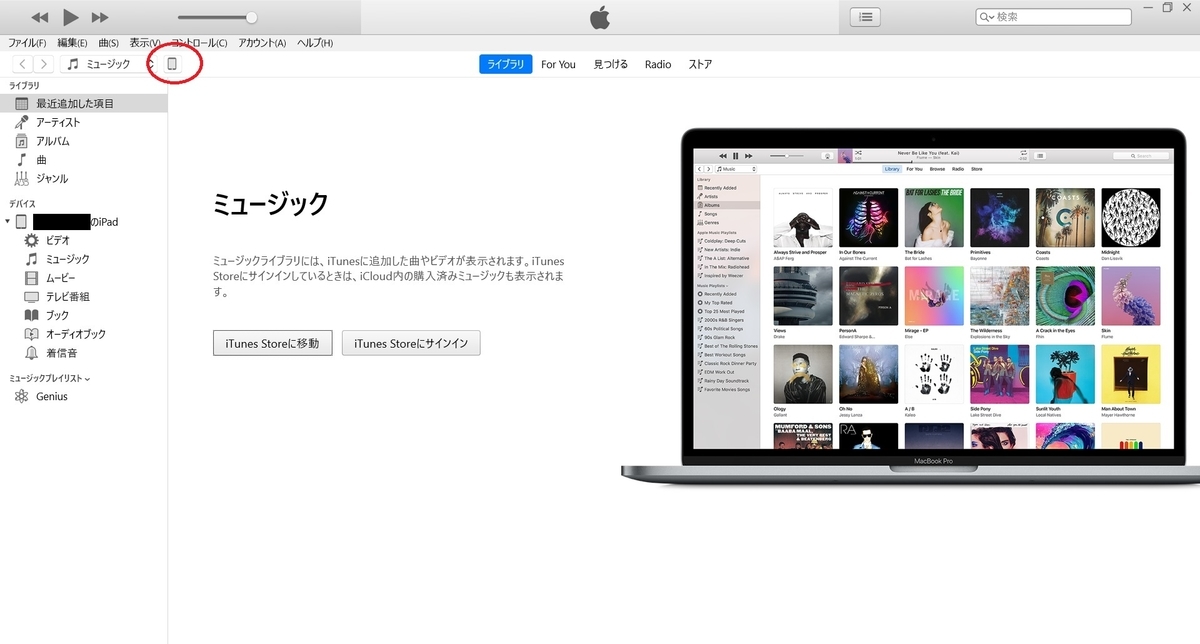Click the rewind previous track button
The height and width of the screenshot is (644, 1200).
click(40, 17)
